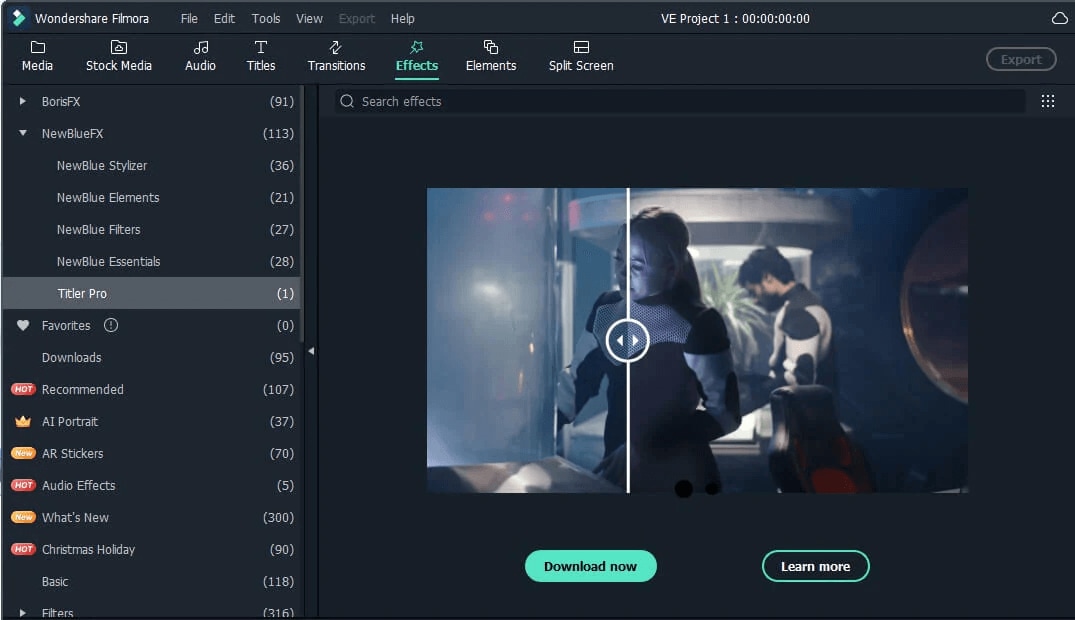Select NewBlue Elements category
This screenshot has height=620, width=1075.
point(151,198)
